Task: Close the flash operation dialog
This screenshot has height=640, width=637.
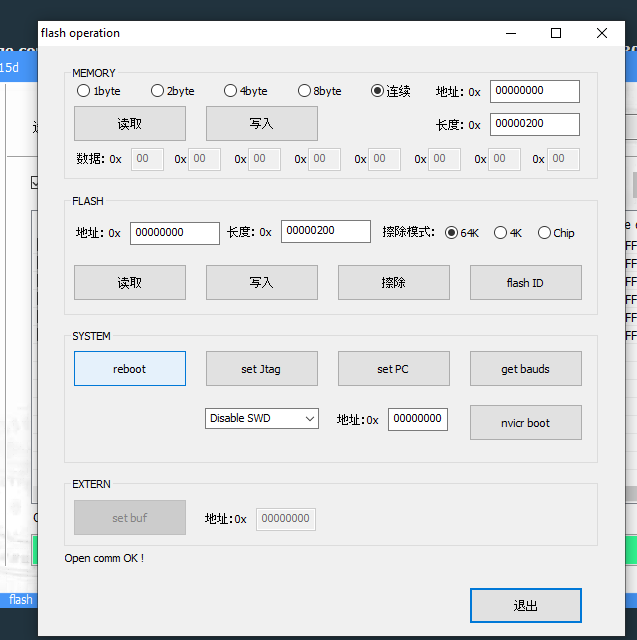Action: (602, 33)
